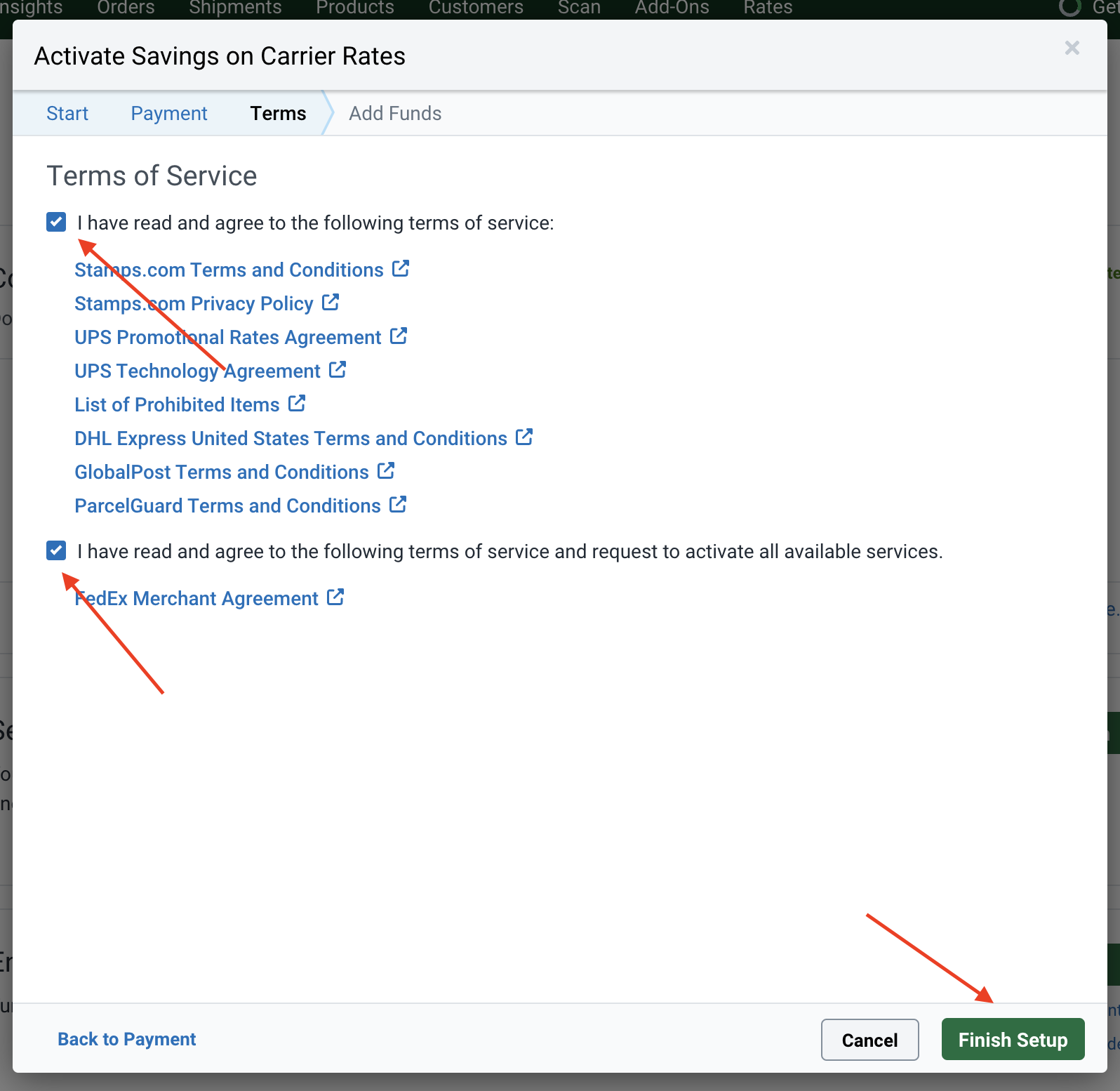Open GlobalPost Terms and Conditions link

point(222,472)
